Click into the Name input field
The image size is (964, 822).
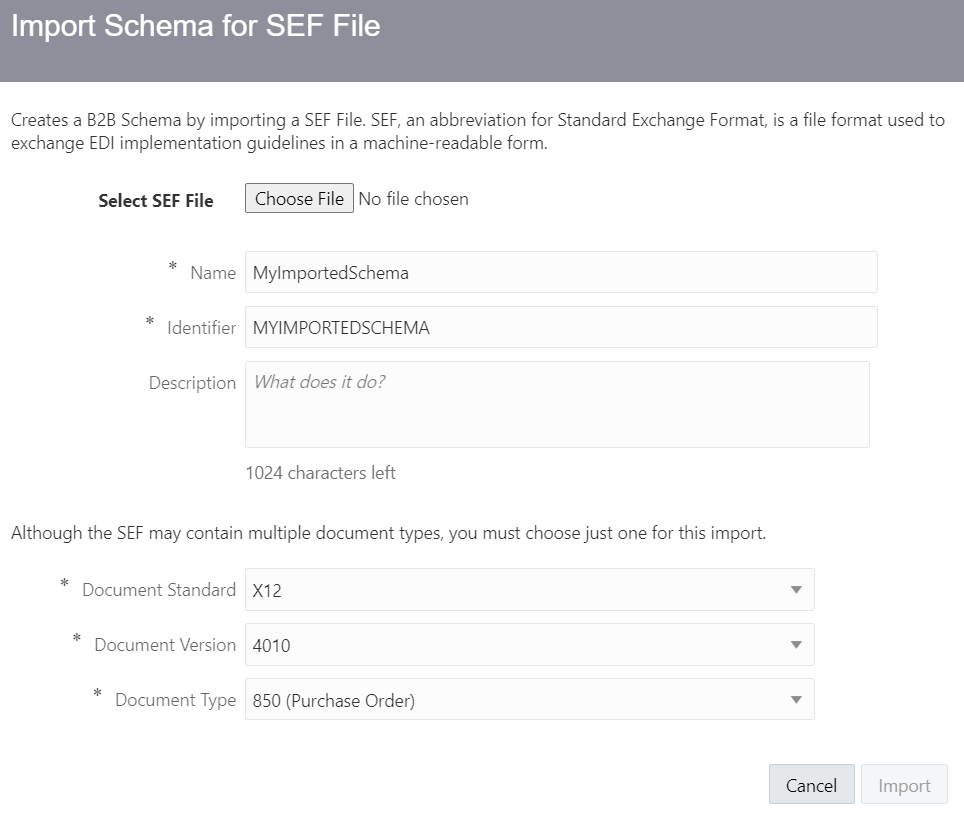coord(560,271)
